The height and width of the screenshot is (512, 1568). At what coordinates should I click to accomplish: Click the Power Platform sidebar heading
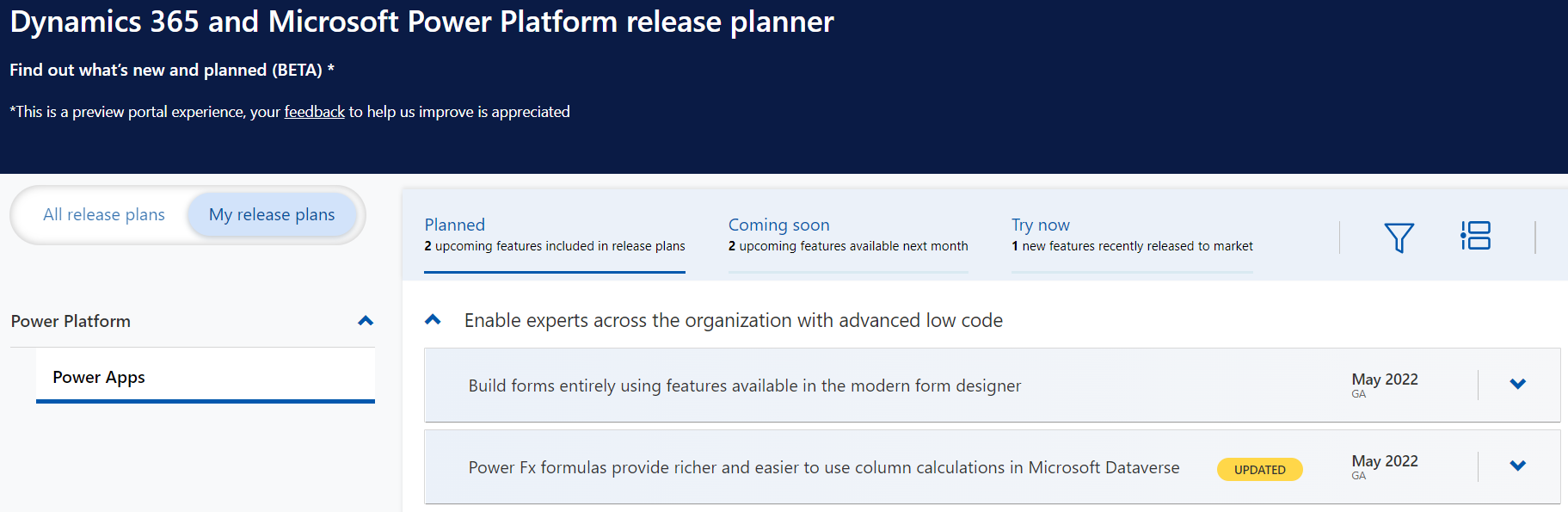71,321
